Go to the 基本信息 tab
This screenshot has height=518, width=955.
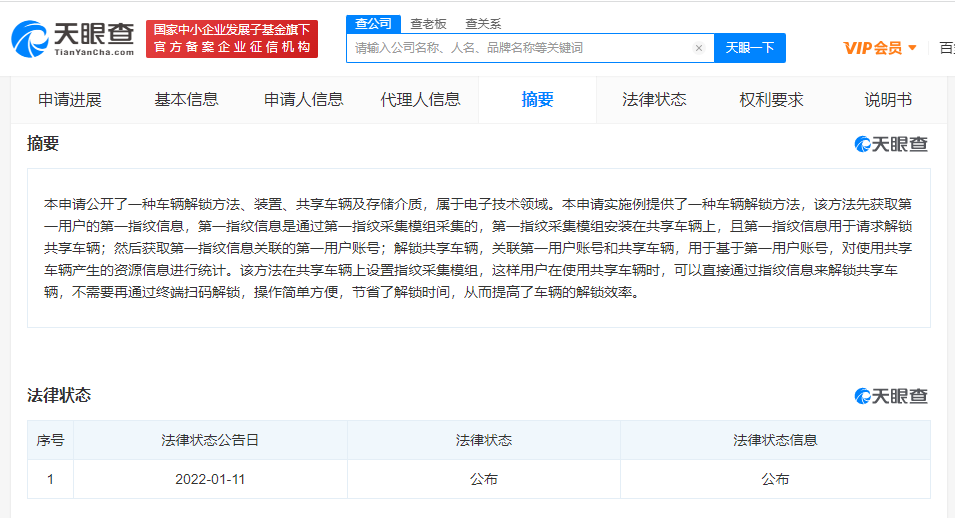click(186, 100)
